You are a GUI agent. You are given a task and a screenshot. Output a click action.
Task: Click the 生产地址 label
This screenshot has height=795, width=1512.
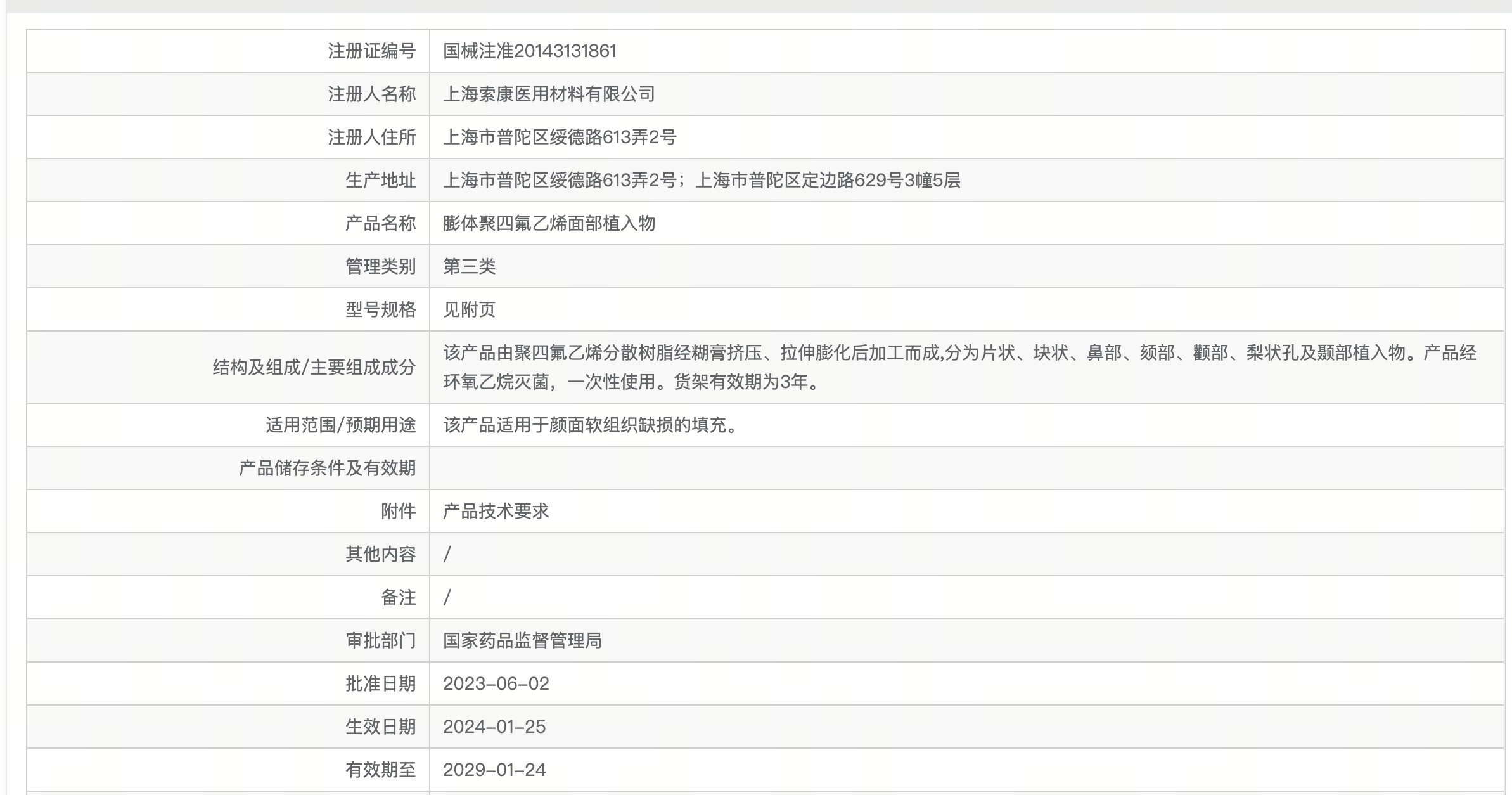[380, 180]
